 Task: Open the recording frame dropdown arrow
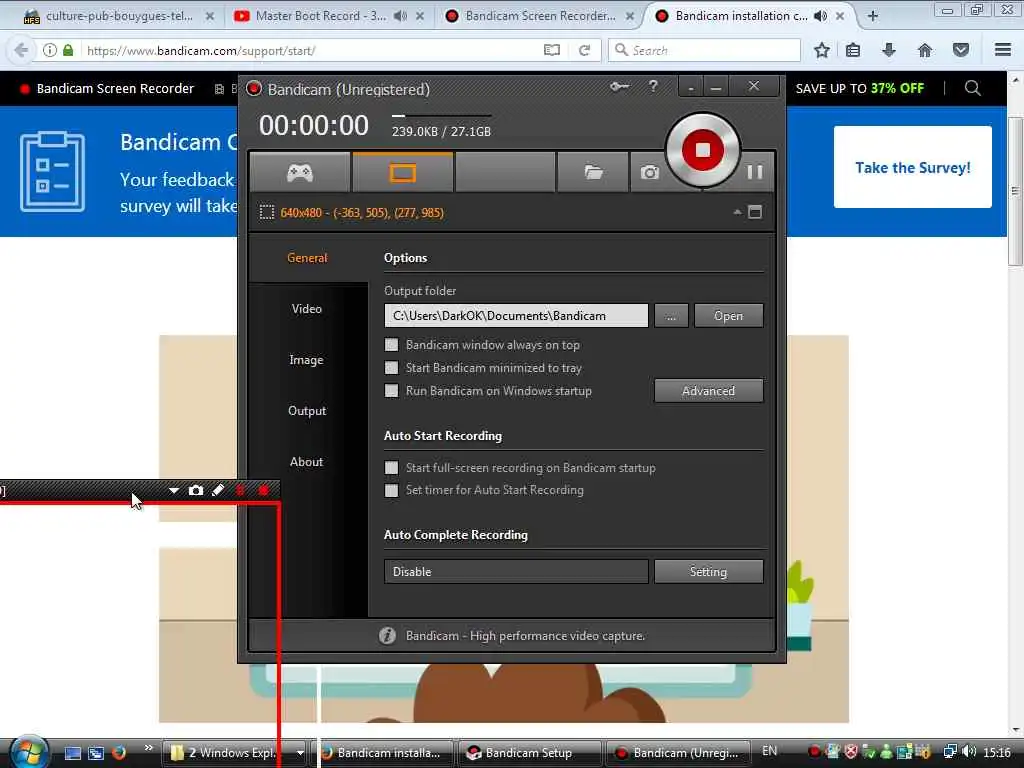coord(174,490)
